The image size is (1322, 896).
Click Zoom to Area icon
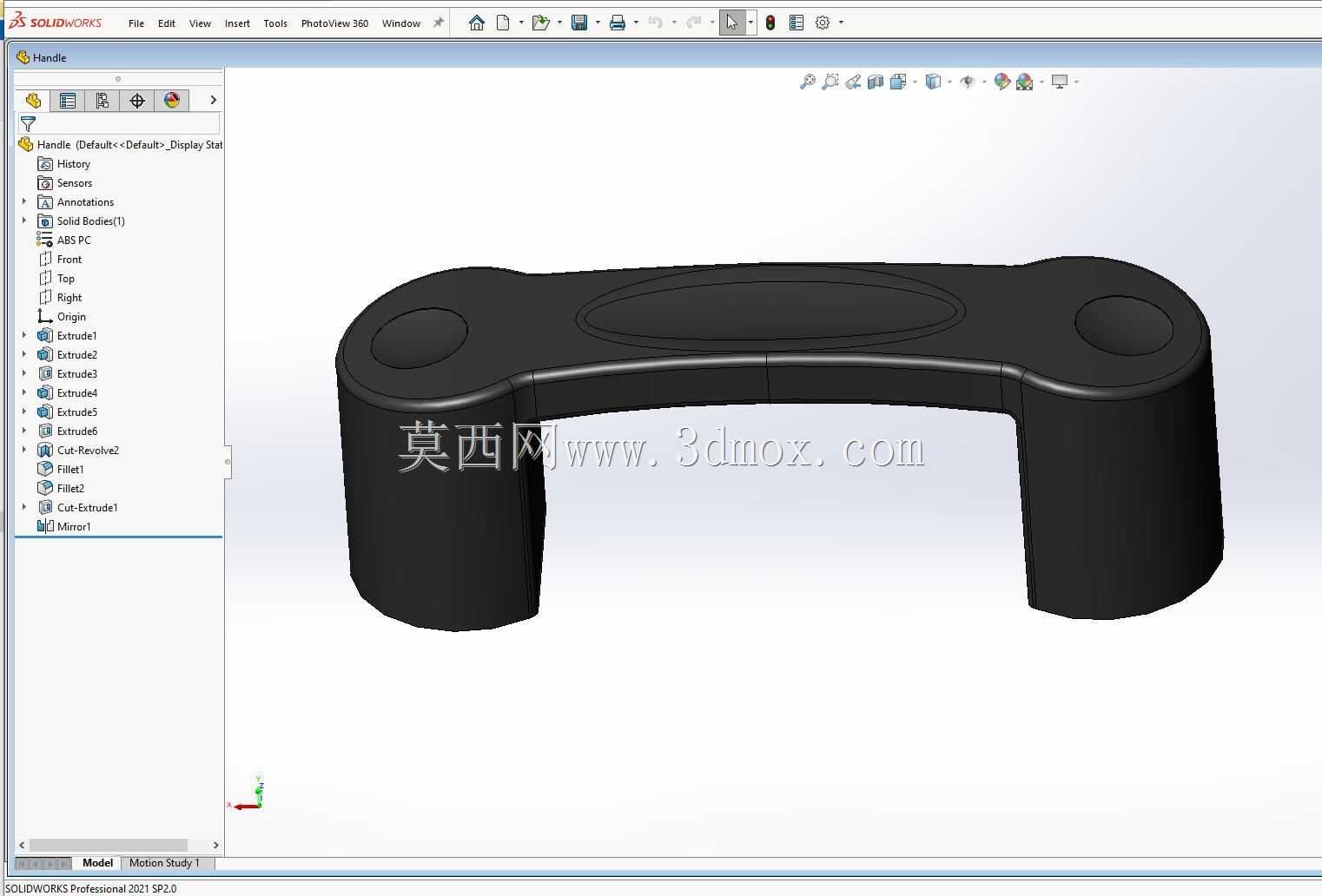coord(830,82)
